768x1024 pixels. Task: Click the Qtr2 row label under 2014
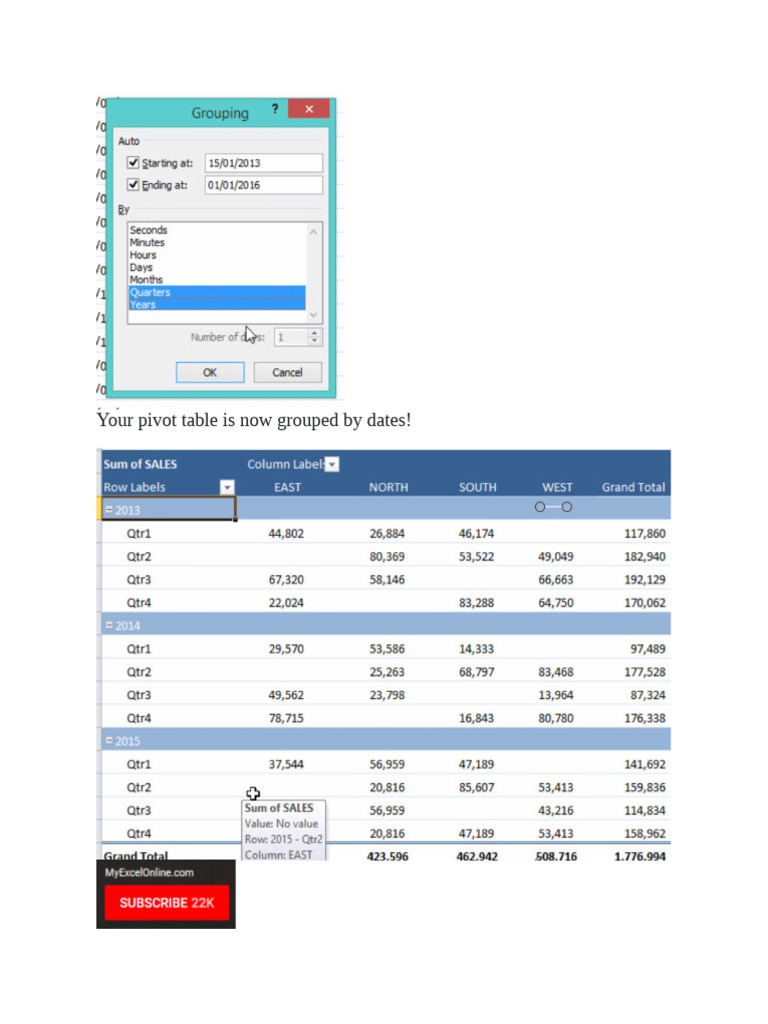(138, 672)
